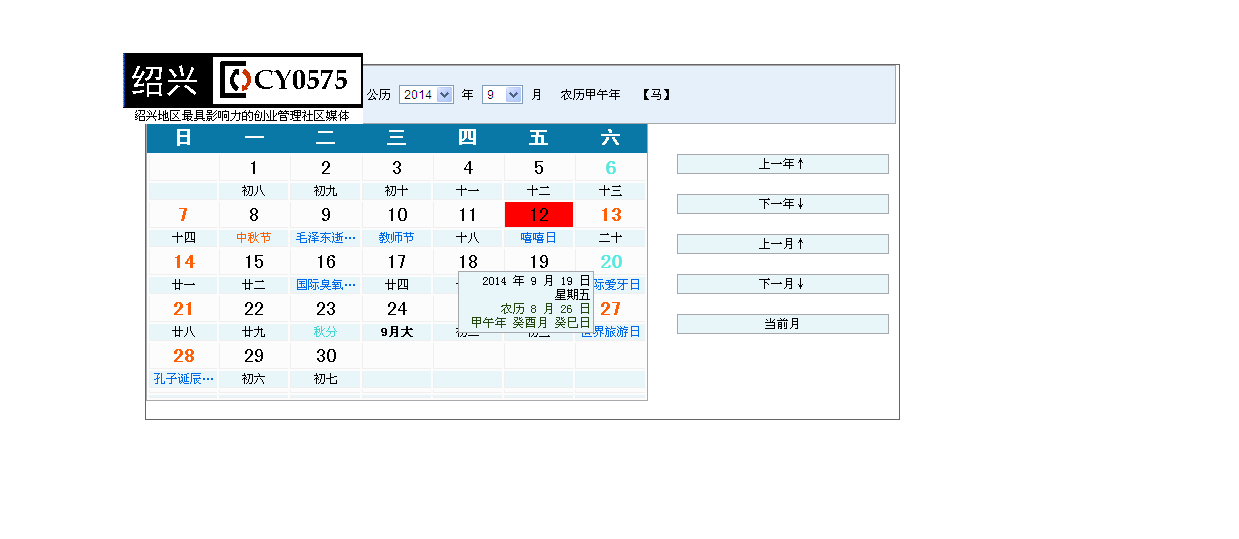Select date 10 on the calendar
The image size is (1239, 539).
coord(397,215)
